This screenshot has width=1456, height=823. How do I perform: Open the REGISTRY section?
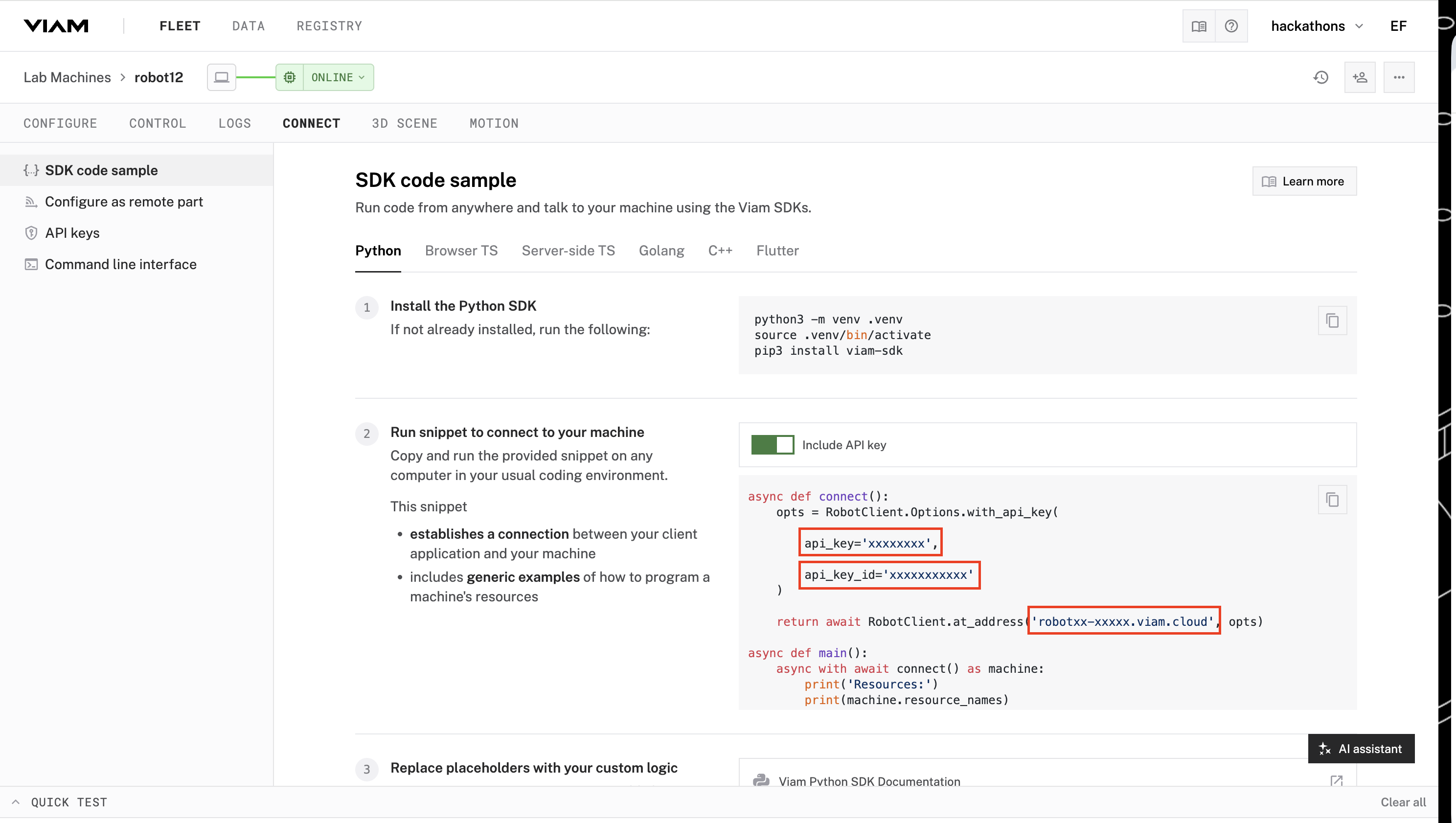click(329, 26)
